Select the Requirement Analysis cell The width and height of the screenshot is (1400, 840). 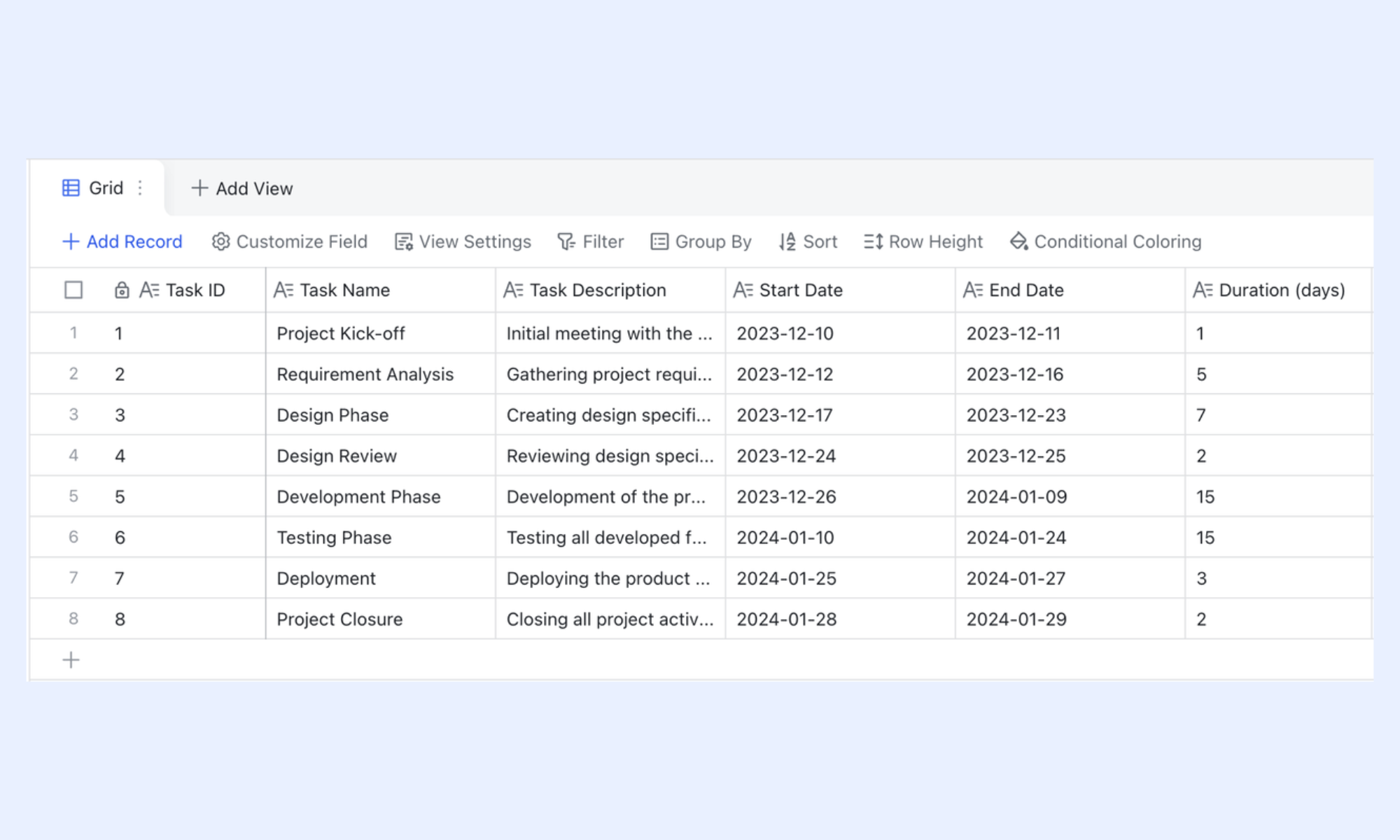coord(381,374)
